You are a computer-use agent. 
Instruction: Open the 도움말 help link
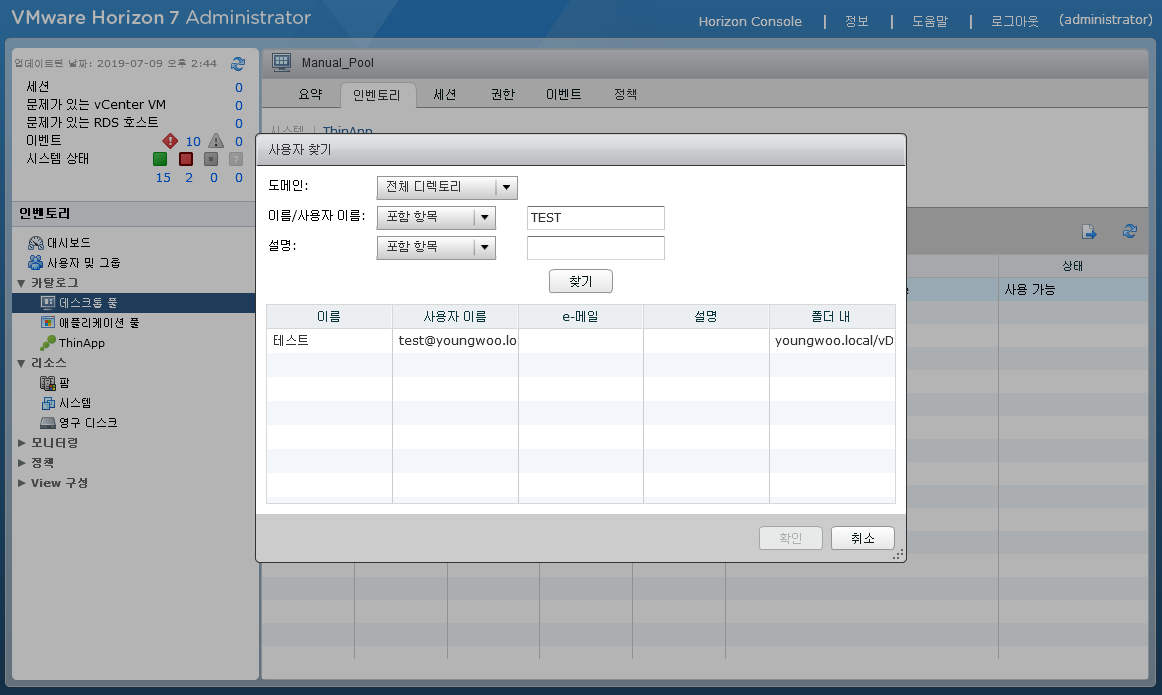tap(930, 21)
